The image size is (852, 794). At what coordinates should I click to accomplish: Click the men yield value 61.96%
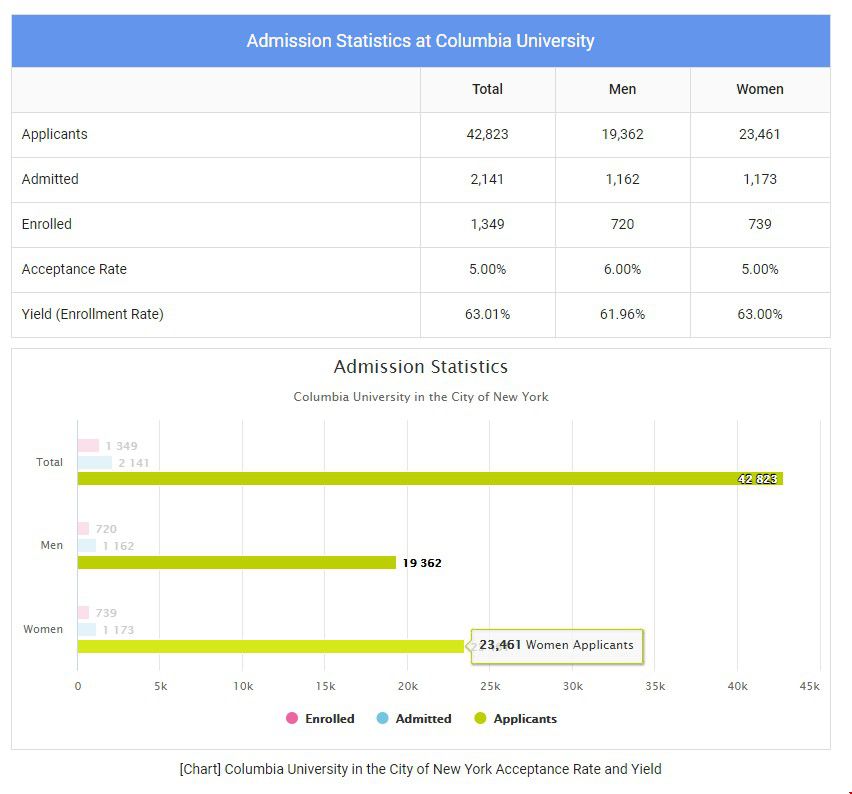622,314
